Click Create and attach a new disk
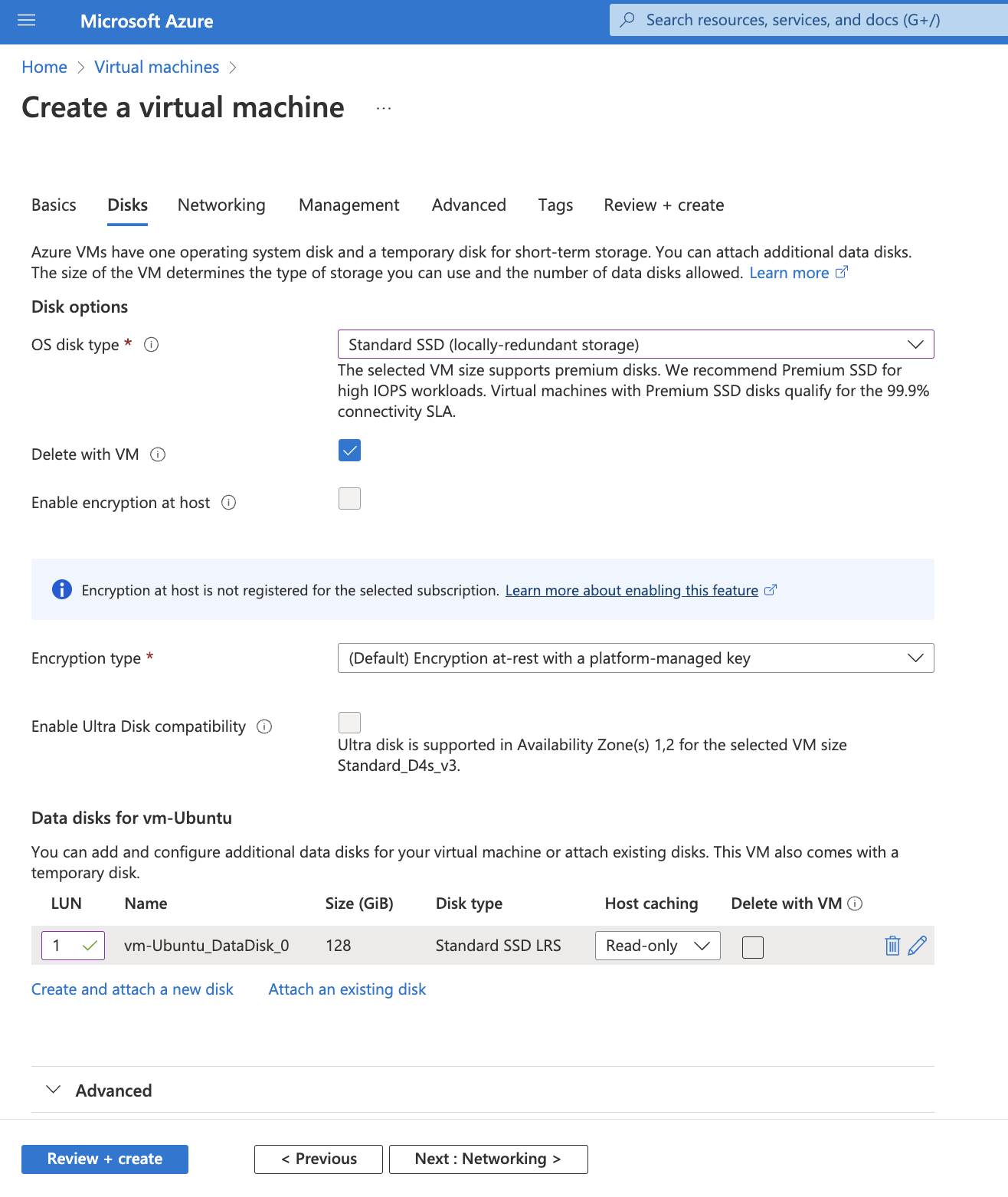The height and width of the screenshot is (1197, 1008). pos(133,989)
